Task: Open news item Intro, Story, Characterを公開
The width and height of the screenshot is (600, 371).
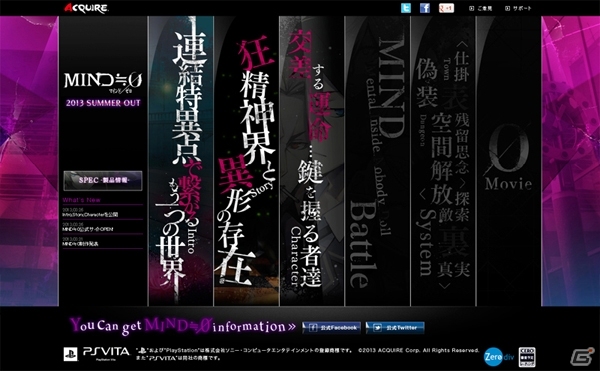Action: point(103,213)
